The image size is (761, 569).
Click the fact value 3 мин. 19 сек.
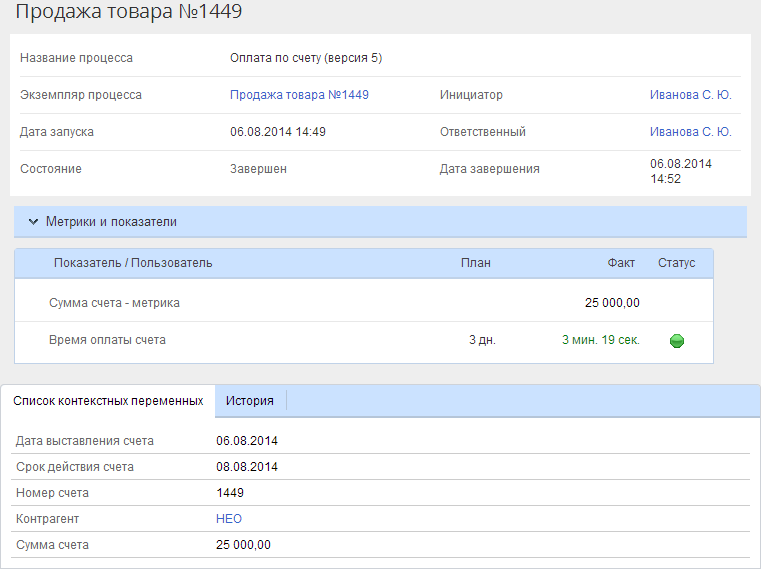pyautogui.click(x=600, y=340)
